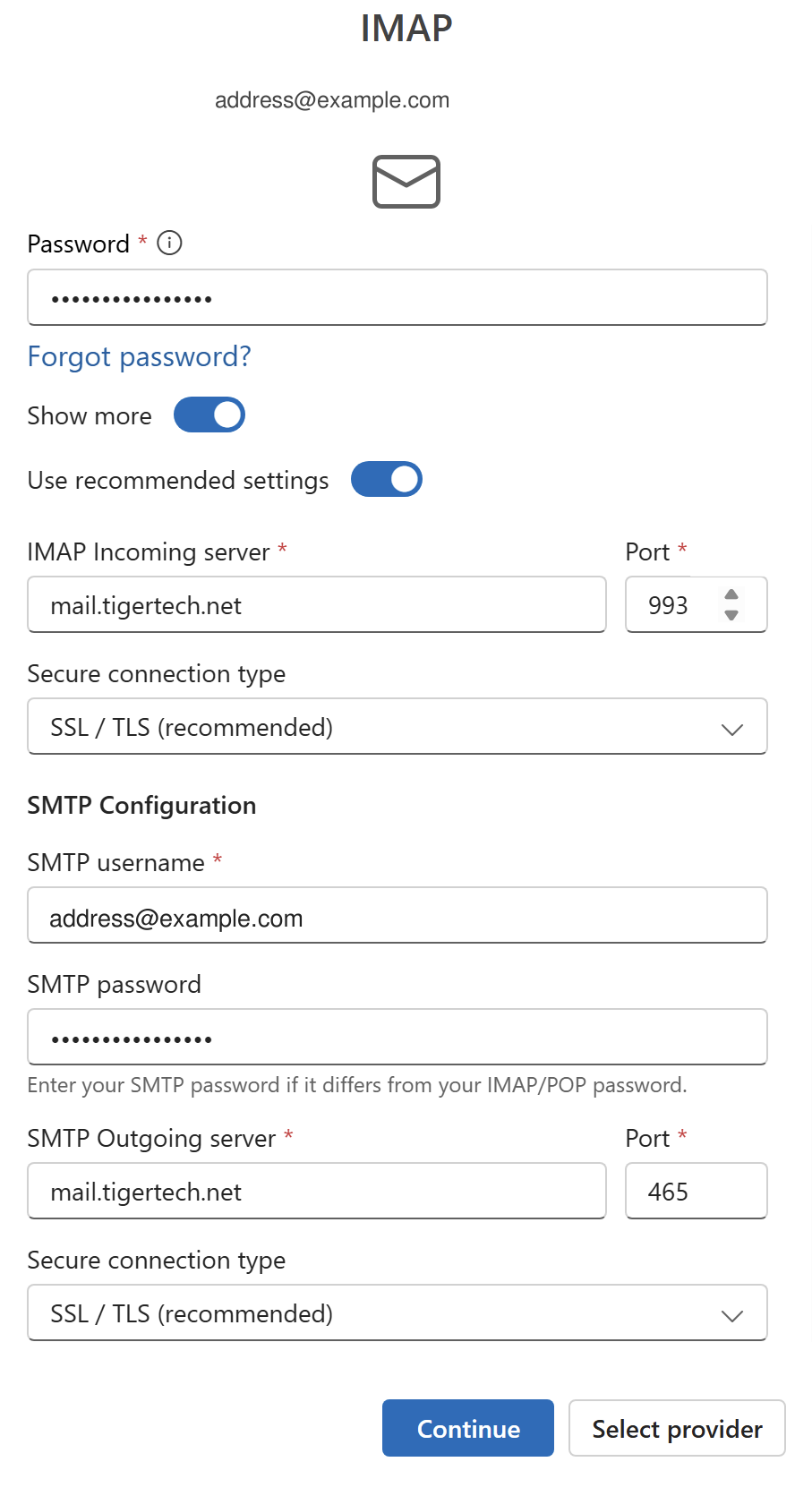Open the Password info tooltip icon
812x1496 pixels.
pos(168,243)
